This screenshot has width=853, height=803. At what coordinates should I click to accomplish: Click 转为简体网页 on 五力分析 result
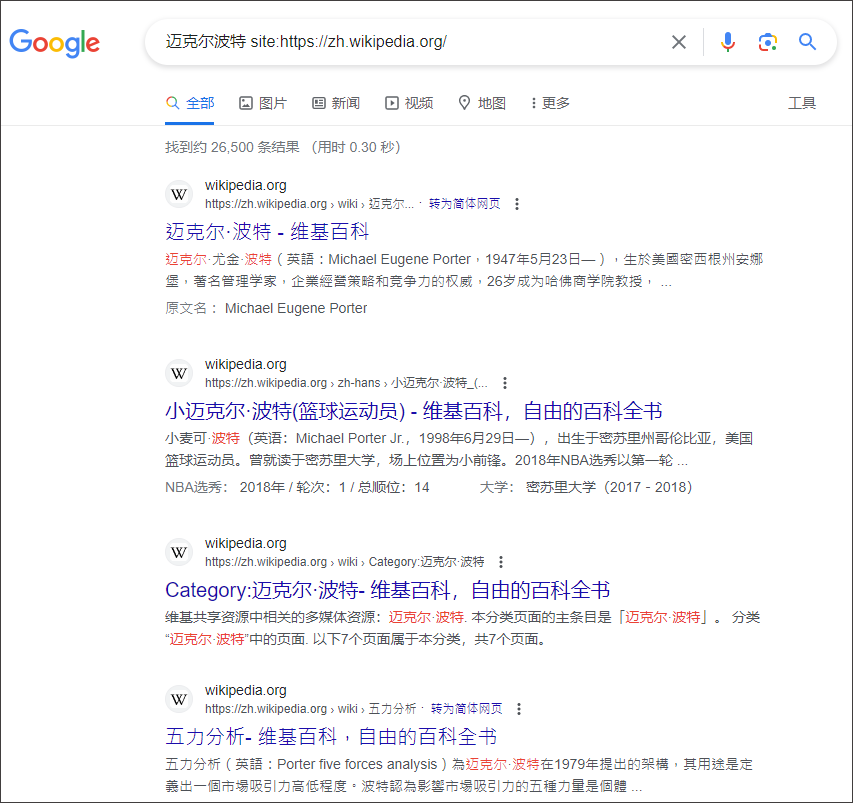tap(466, 708)
